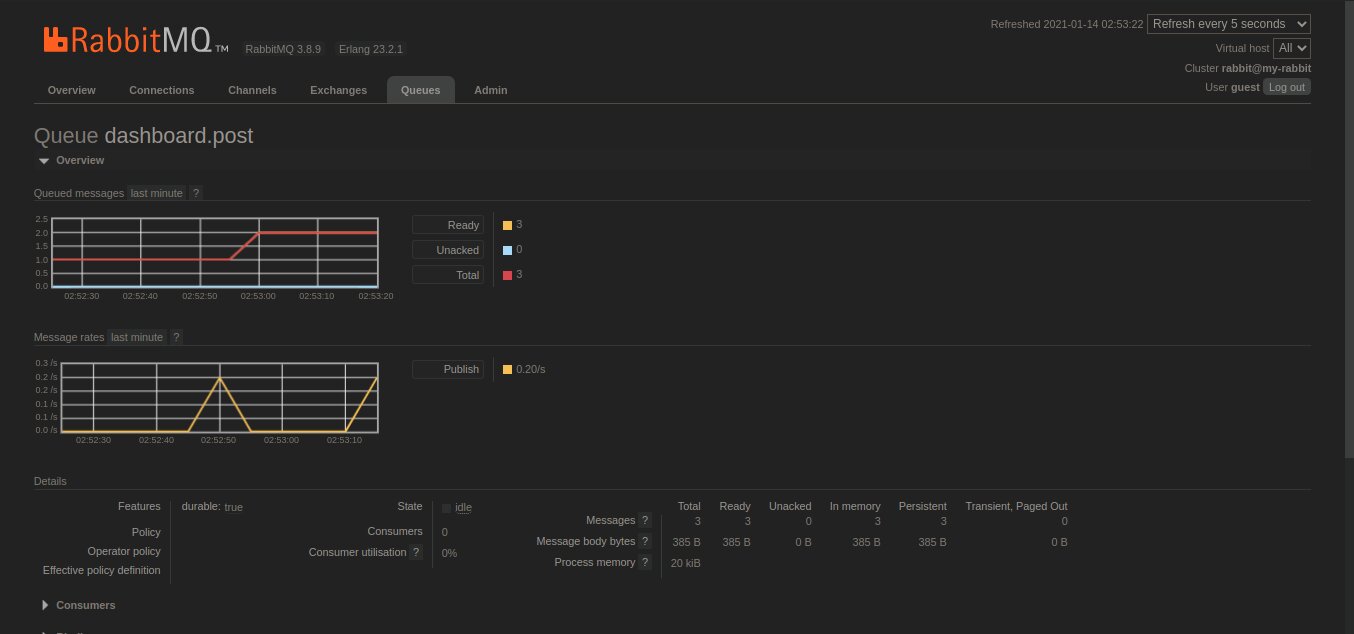Screen dimensions: 1354x634
Task: Click the yellow Ready color swatch
Action: (x=507, y=225)
